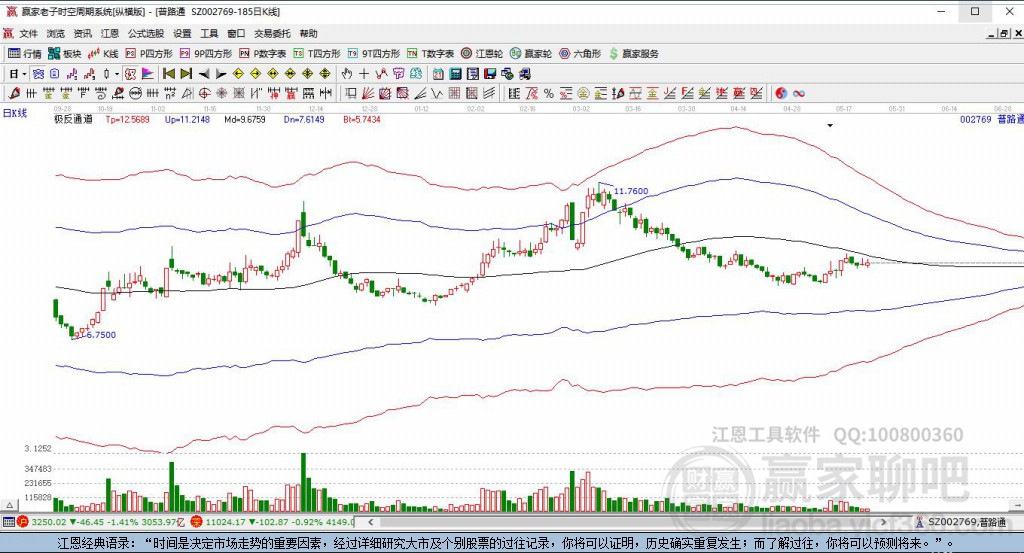The image size is (1024, 553).
Task: Click the Tp=12.5689 indicator value
Action: tap(127, 119)
